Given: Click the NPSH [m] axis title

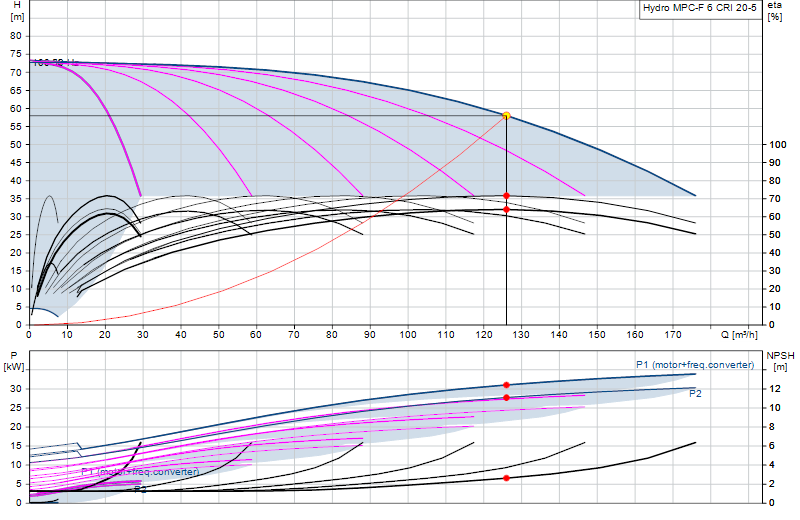Looking at the screenshot, I should pos(780,361).
